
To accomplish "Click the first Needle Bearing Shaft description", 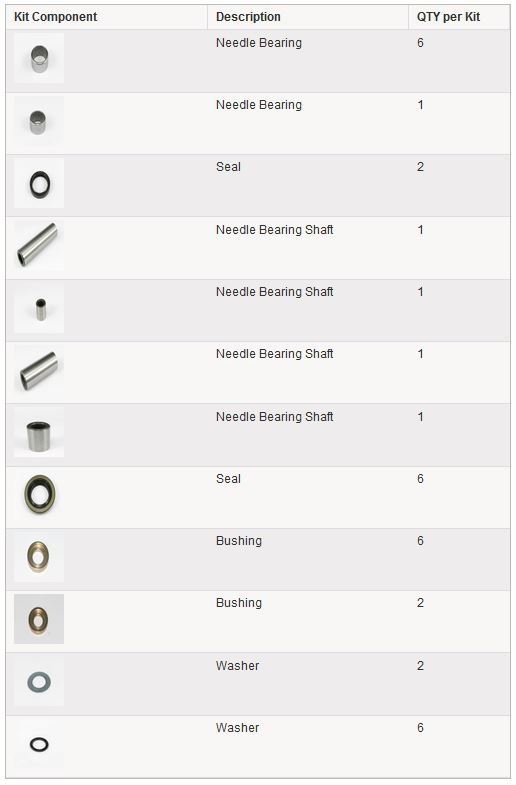I will coord(274,230).
